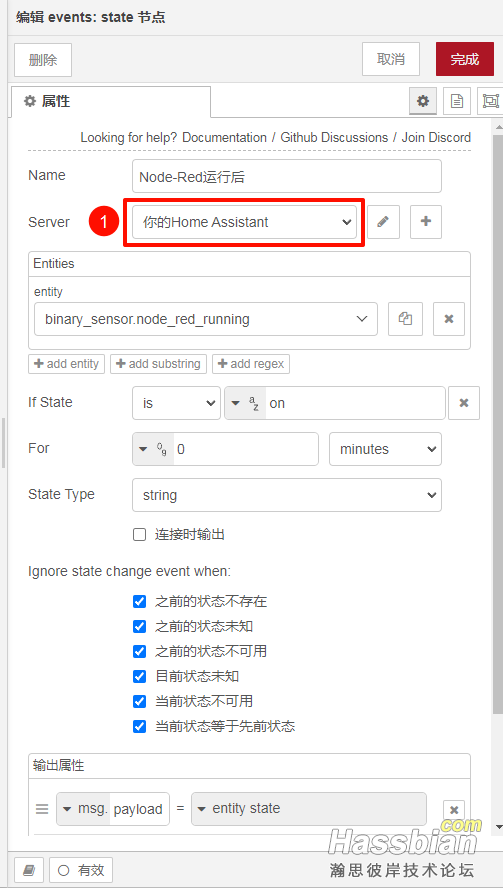Open the If State 'is' comparator dropdown
The height and width of the screenshot is (888, 503).
[x=176, y=403]
